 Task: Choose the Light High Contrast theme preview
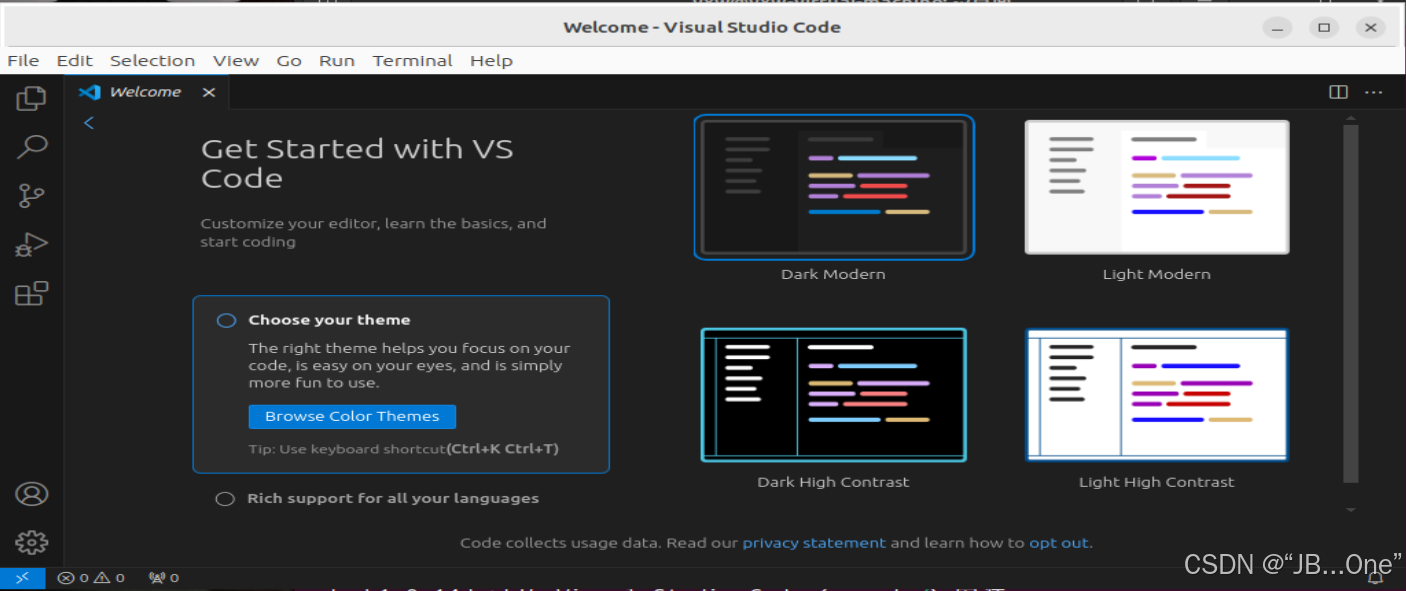(1157, 394)
